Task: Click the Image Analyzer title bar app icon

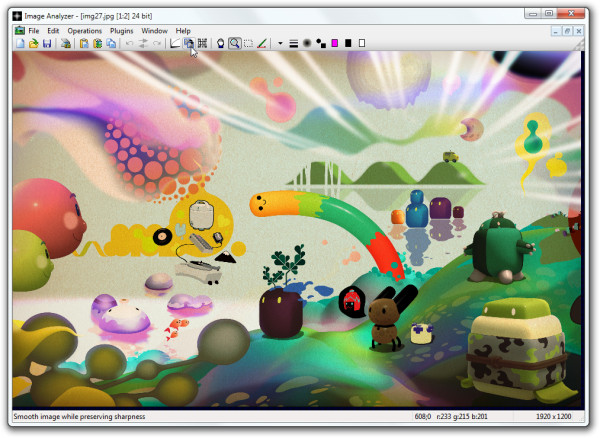Action: coord(17,16)
